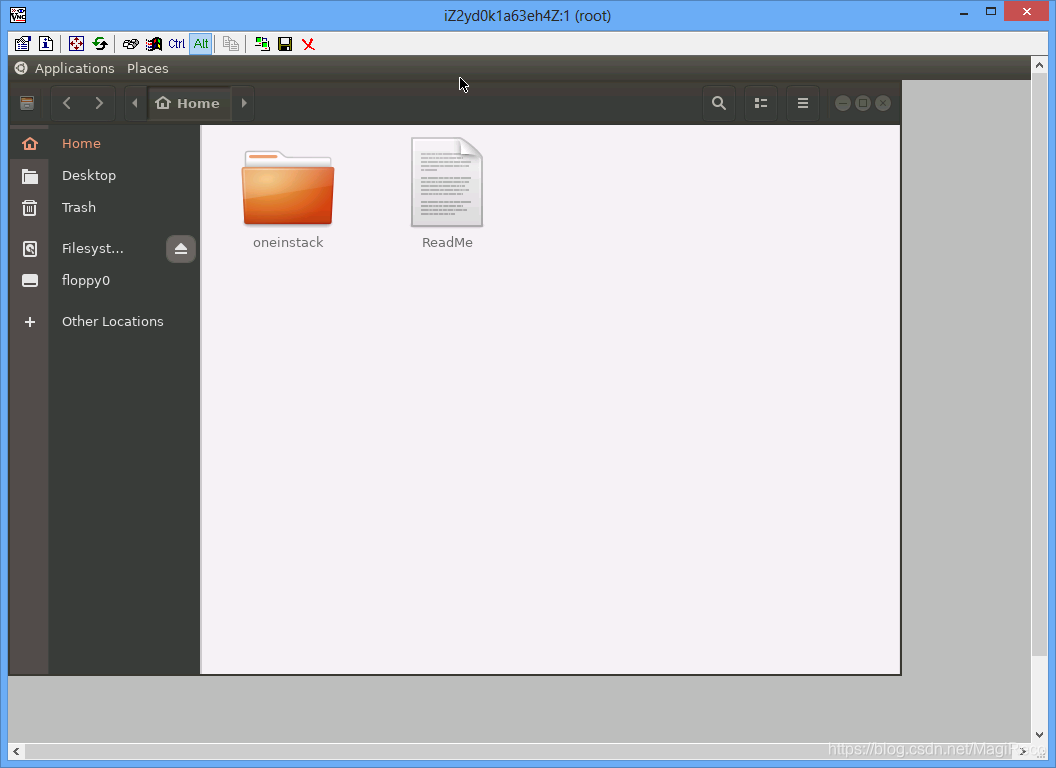The image size is (1056, 768).
Task: Show VNC connection info icon
Action: [x=46, y=44]
